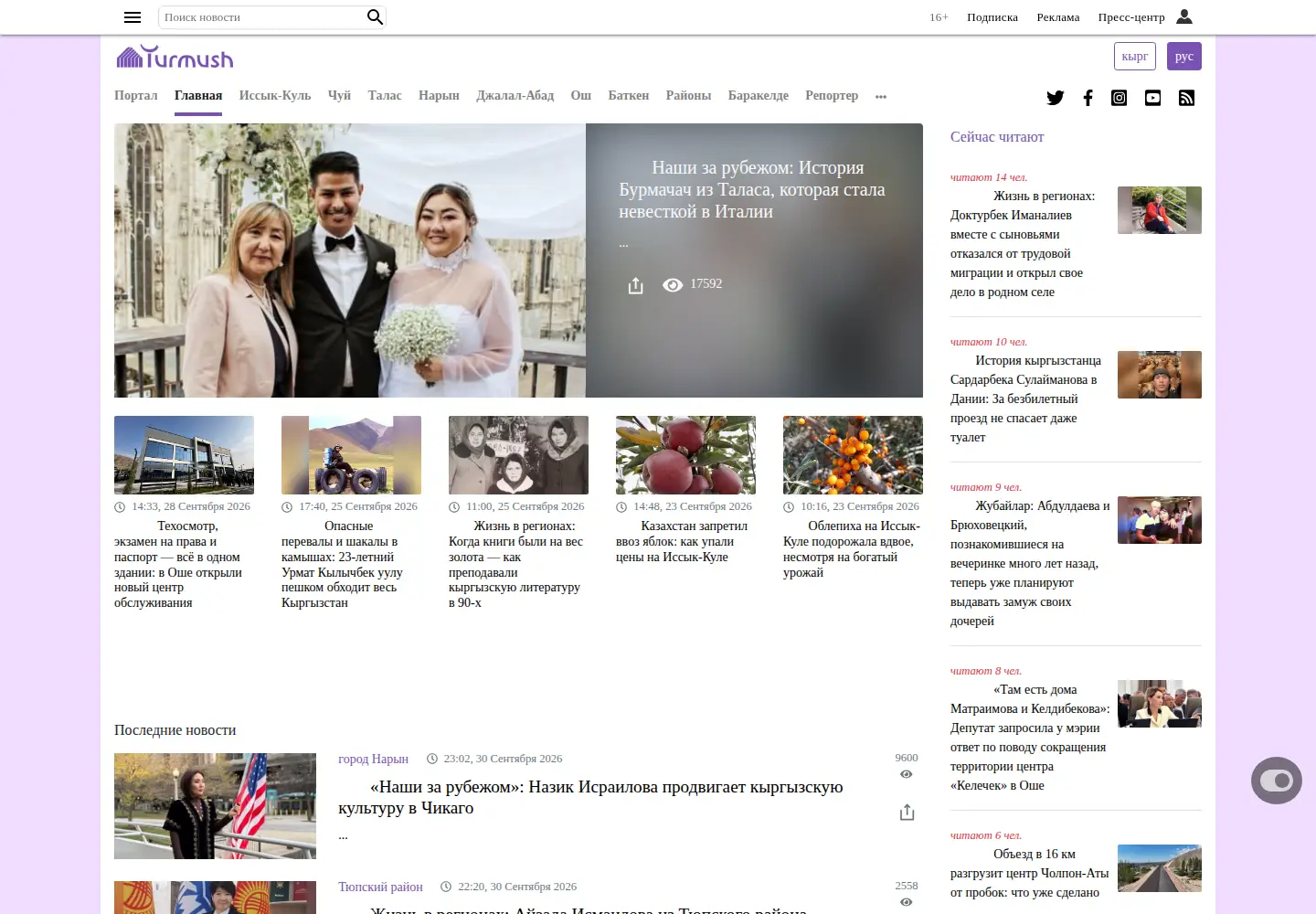Viewport: 1316px width, 914px height.
Task: Open Turmush YouTube channel
Action: click(x=1153, y=98)
